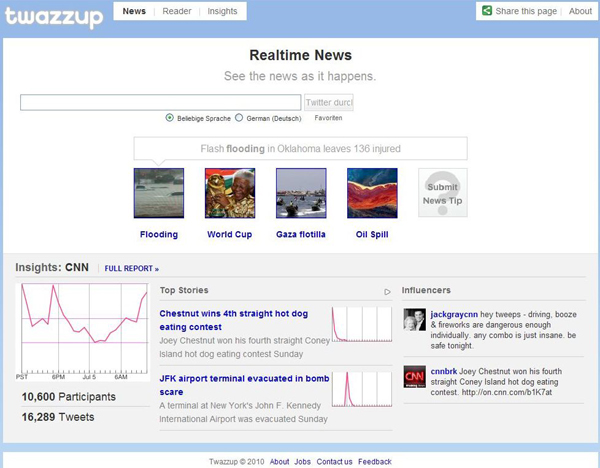This screenshot has width=600, height=468.
Task: Open the World Cup thumbnail image
Action: click(230, 193)
